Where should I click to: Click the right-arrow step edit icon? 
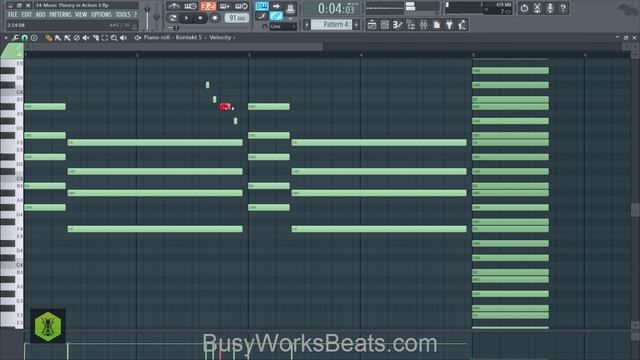tap(276, 7)
